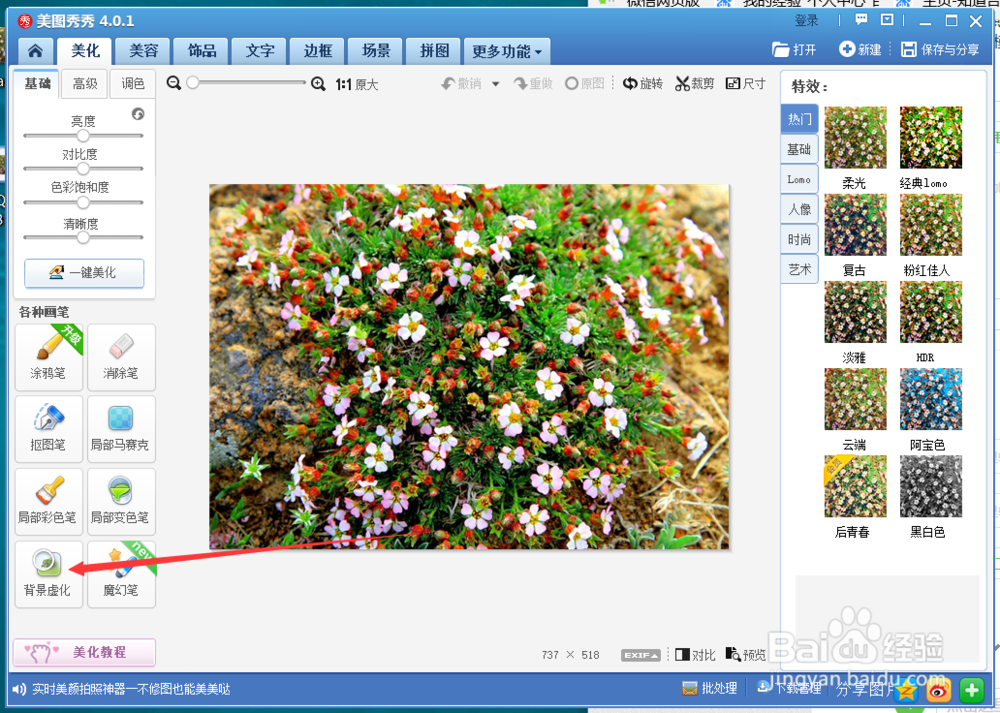Click the 尺寸 resize tool

click(746, 84)
